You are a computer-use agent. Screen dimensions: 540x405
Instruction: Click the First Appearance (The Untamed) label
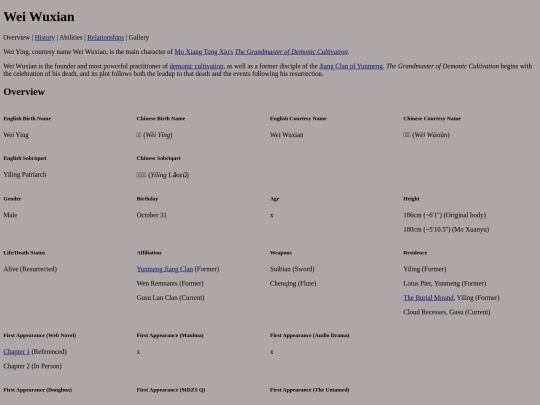[x=310, y=390]
